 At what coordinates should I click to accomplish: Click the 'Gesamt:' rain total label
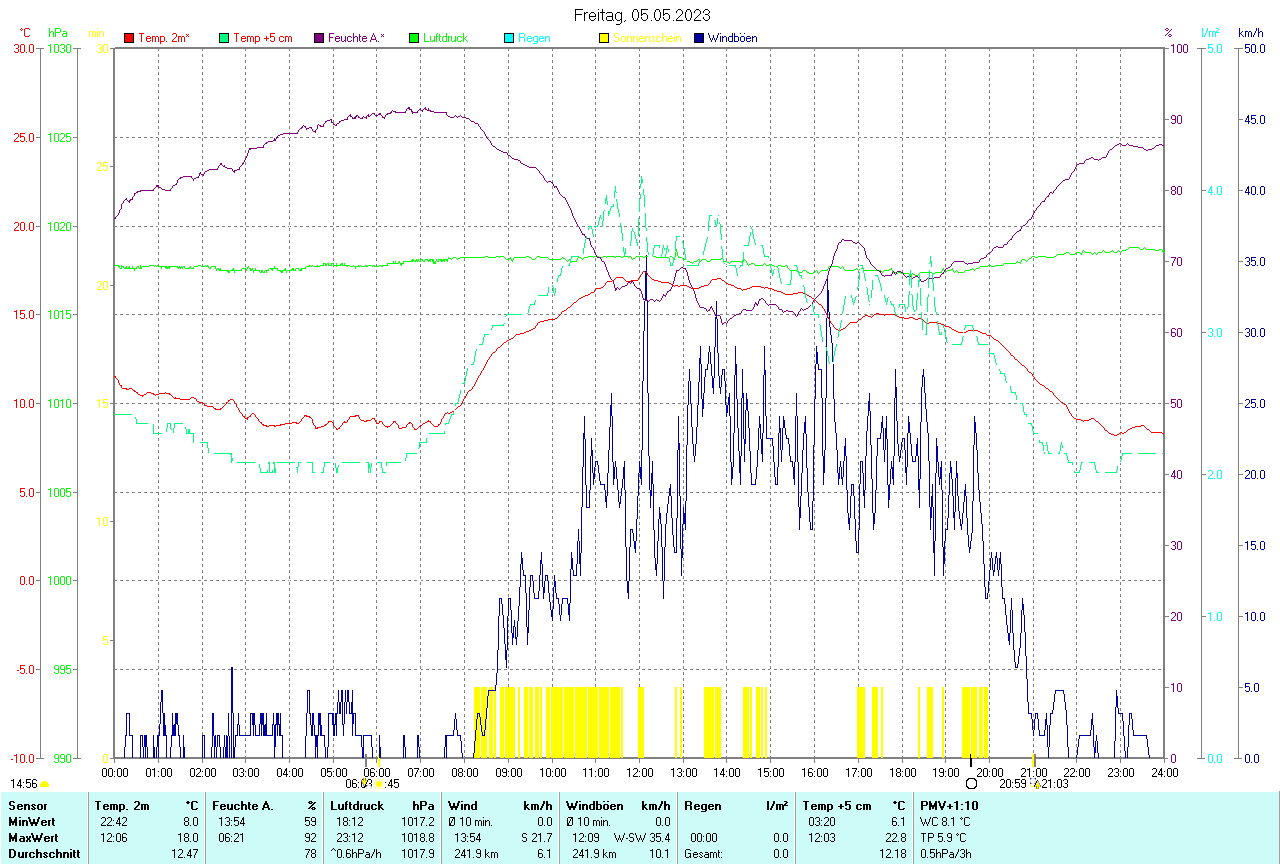(703, 854)
